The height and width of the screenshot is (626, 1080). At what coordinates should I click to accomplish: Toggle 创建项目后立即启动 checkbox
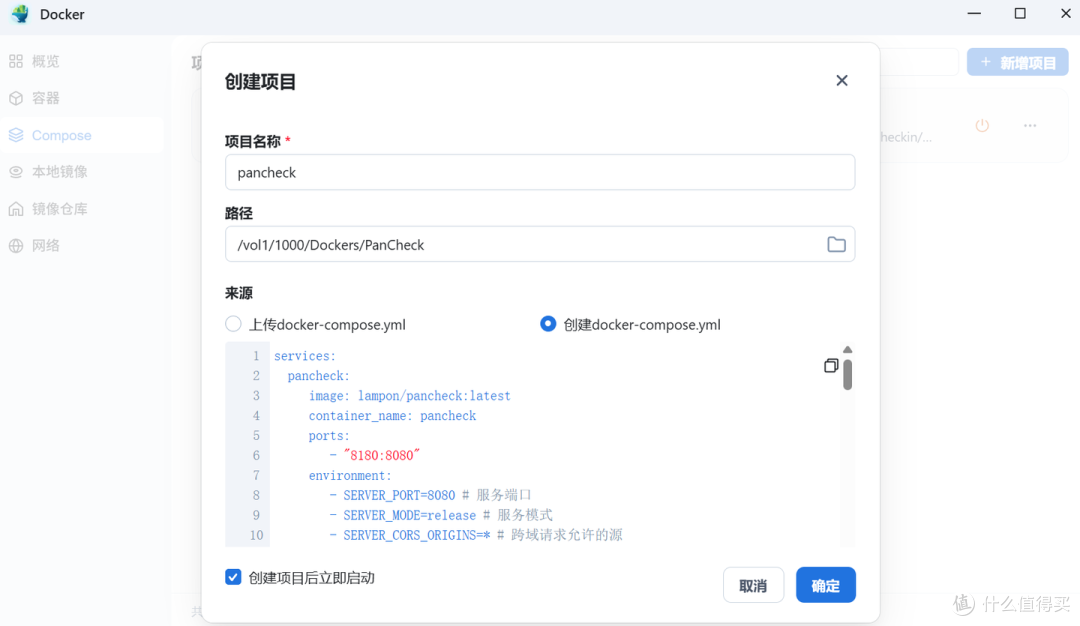coord(233,577)
